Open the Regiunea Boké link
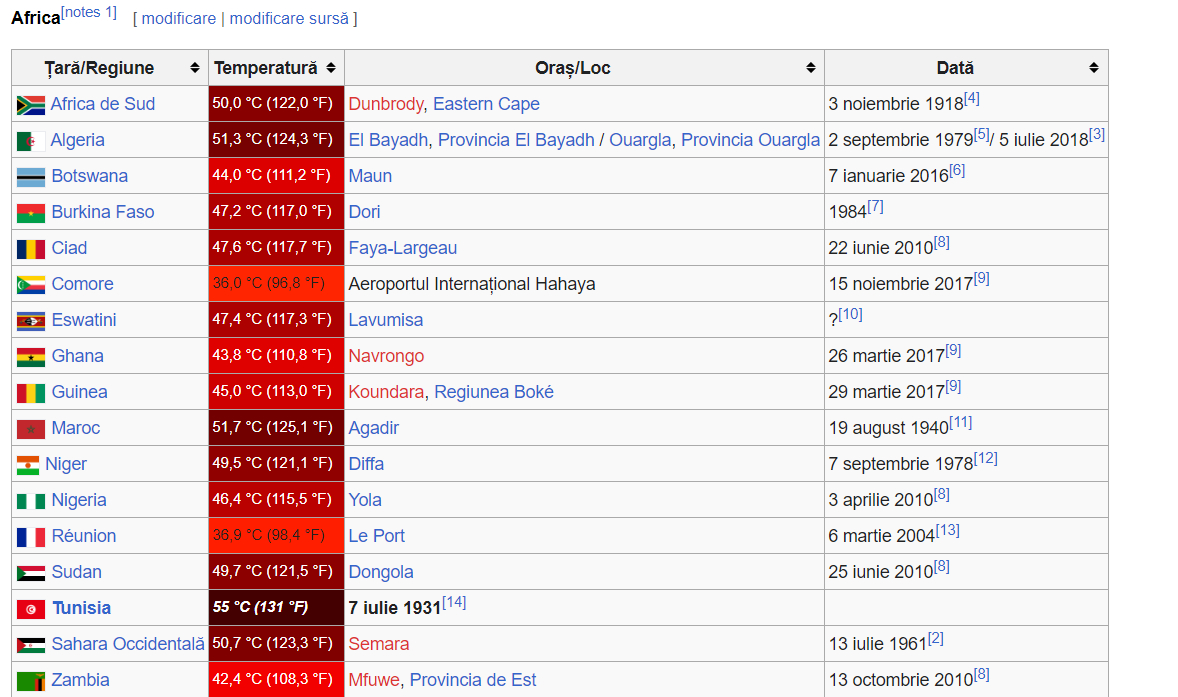The image size is (1178, 697). coord(494,392)
